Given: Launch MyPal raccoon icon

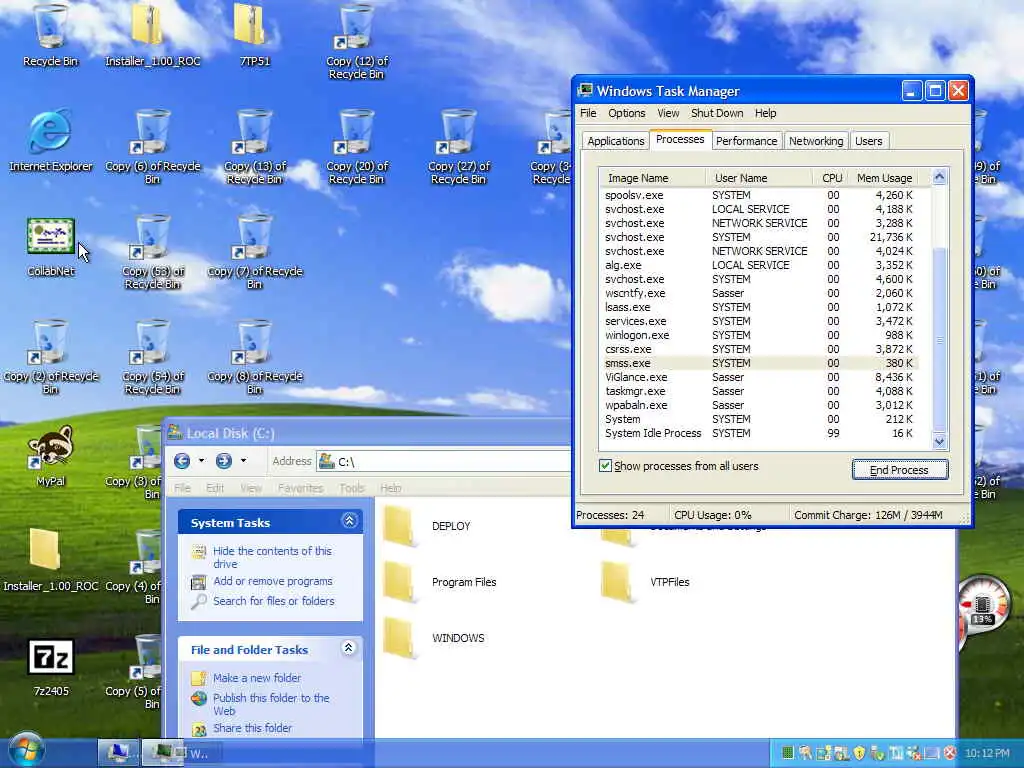Looking at the screenshot, I should (50, 455).
